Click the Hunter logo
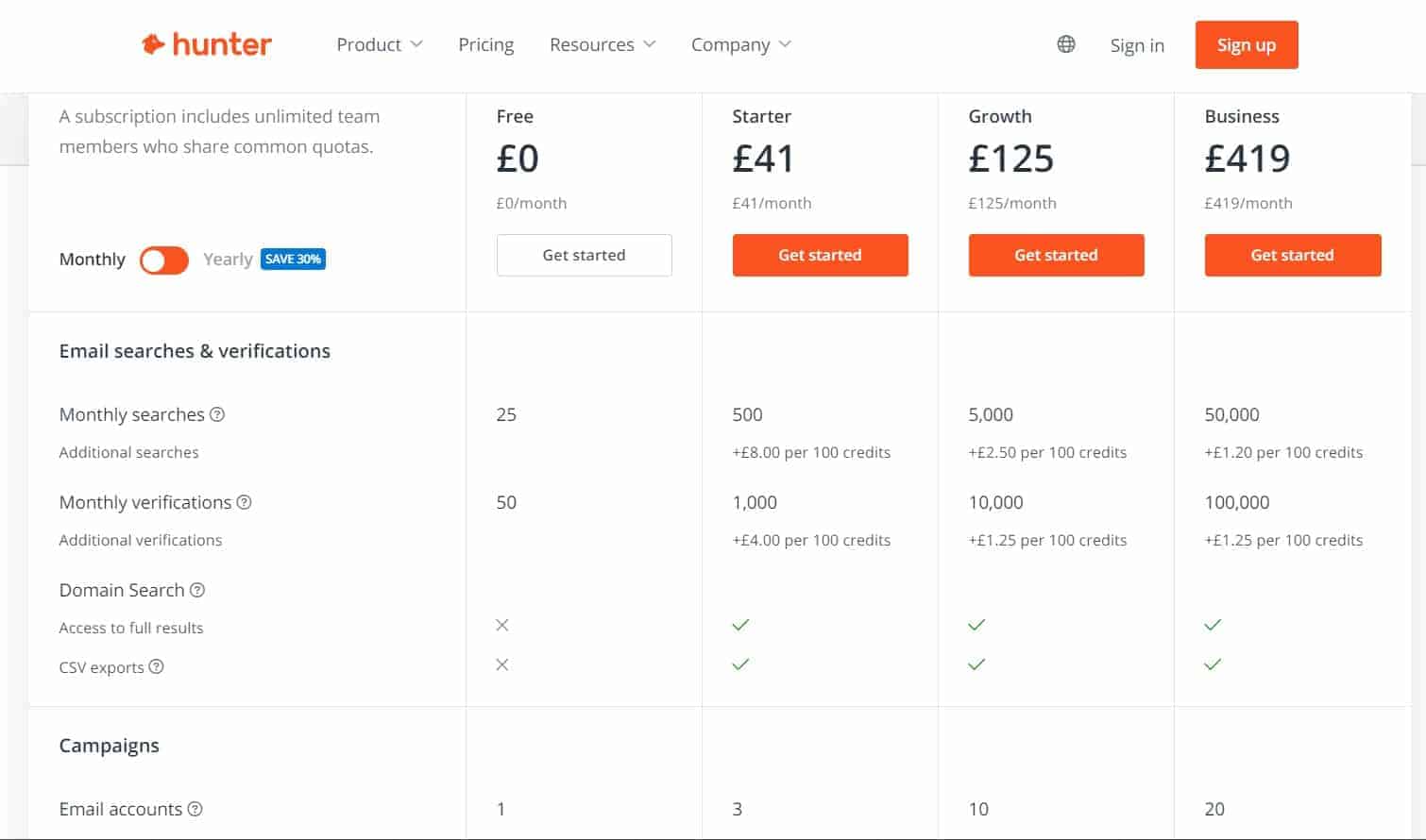 coord(207,44)
